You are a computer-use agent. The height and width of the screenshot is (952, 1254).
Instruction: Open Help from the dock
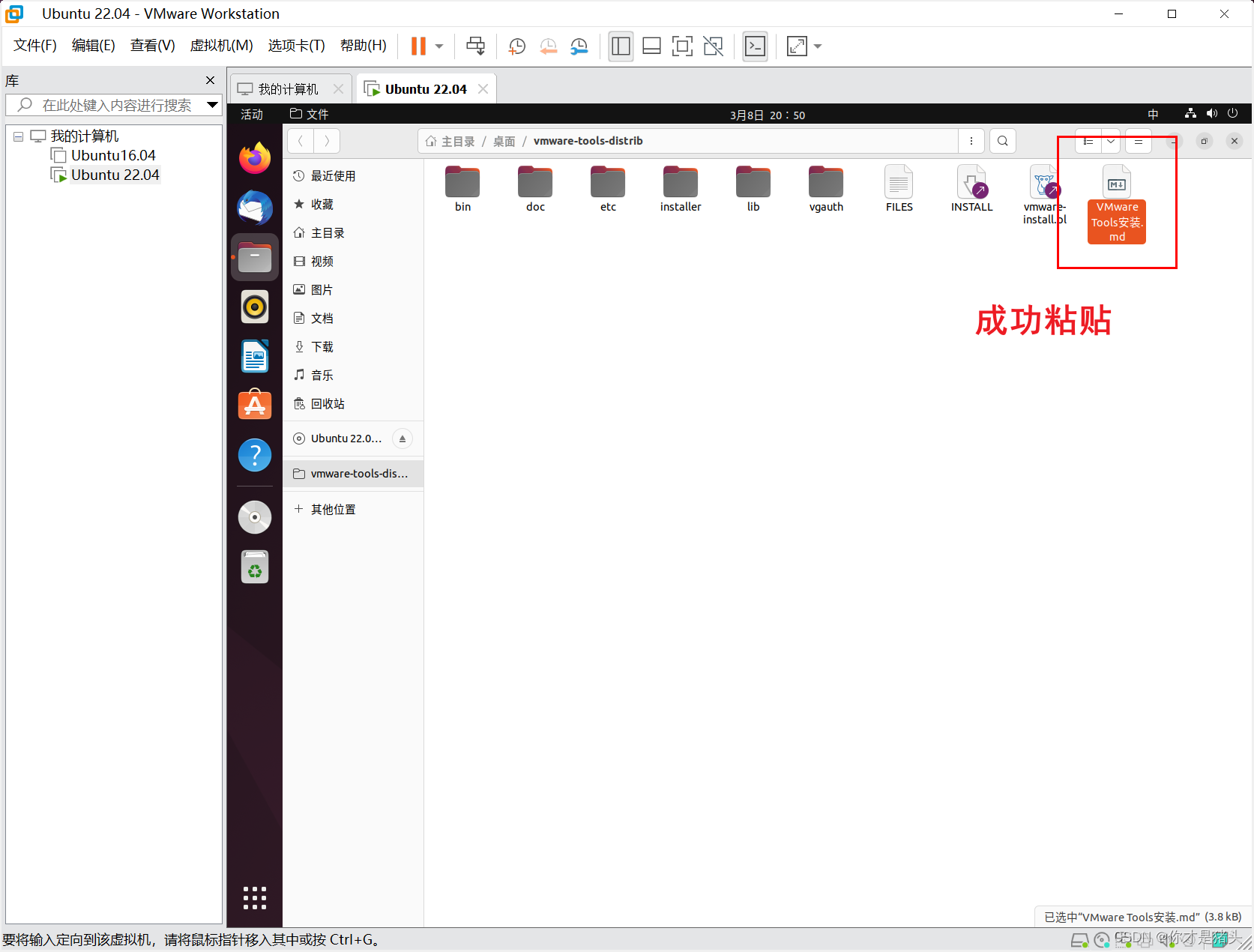point(255,455)
